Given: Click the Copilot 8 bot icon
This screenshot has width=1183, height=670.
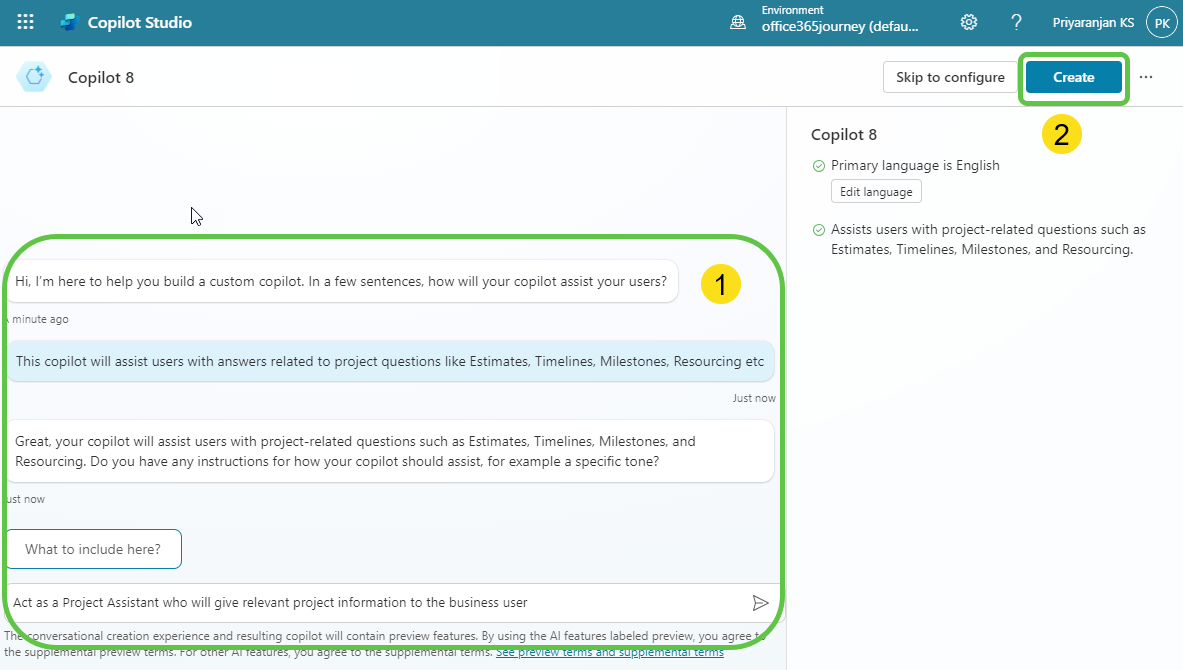Looking at the screenshot, I should (34, 77).
